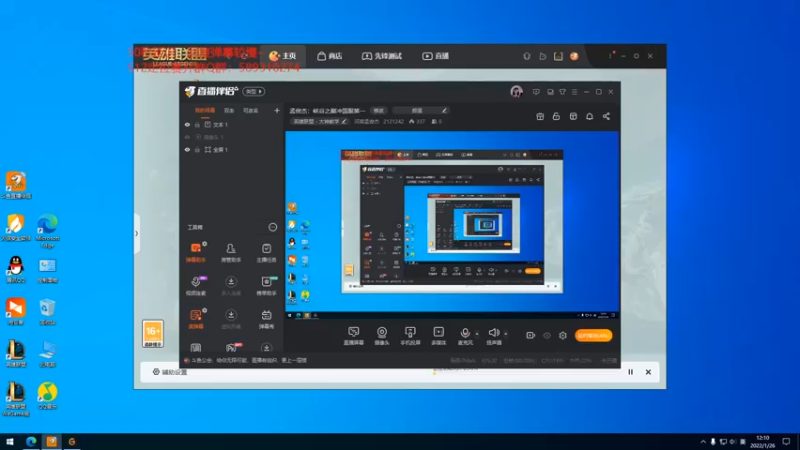
Task: Collapse the toolbox panel with the round button
Action: tap(272, 227)
